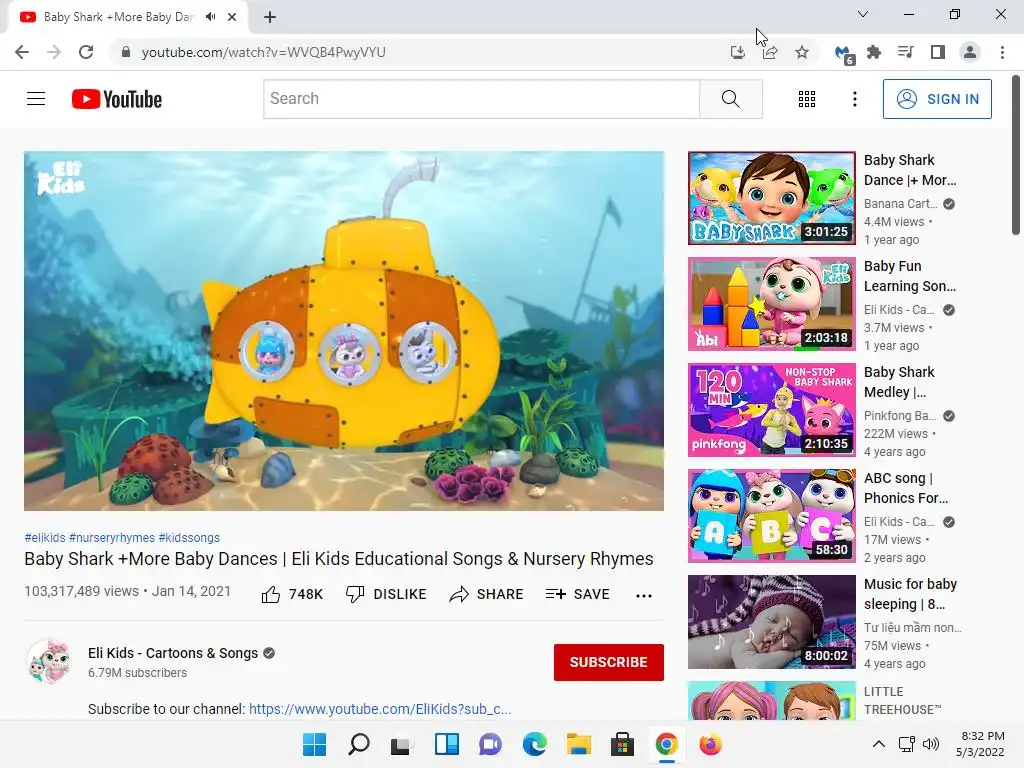Click the search magnifier button
Screen dimensions: 1024x768
pyautogui.click(x=731, y=99)
